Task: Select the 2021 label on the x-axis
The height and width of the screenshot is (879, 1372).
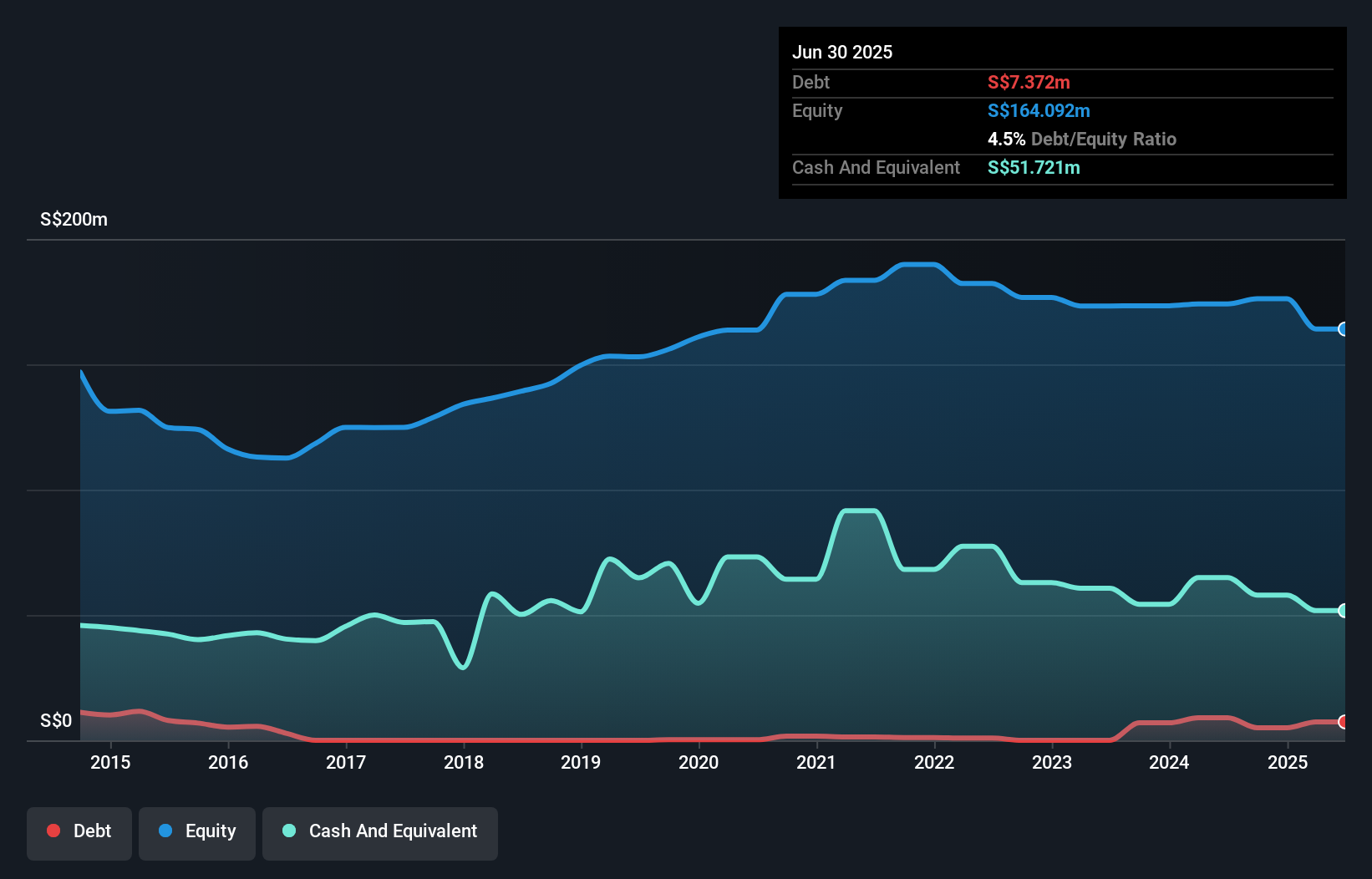Action: click(x=816, y=762)
